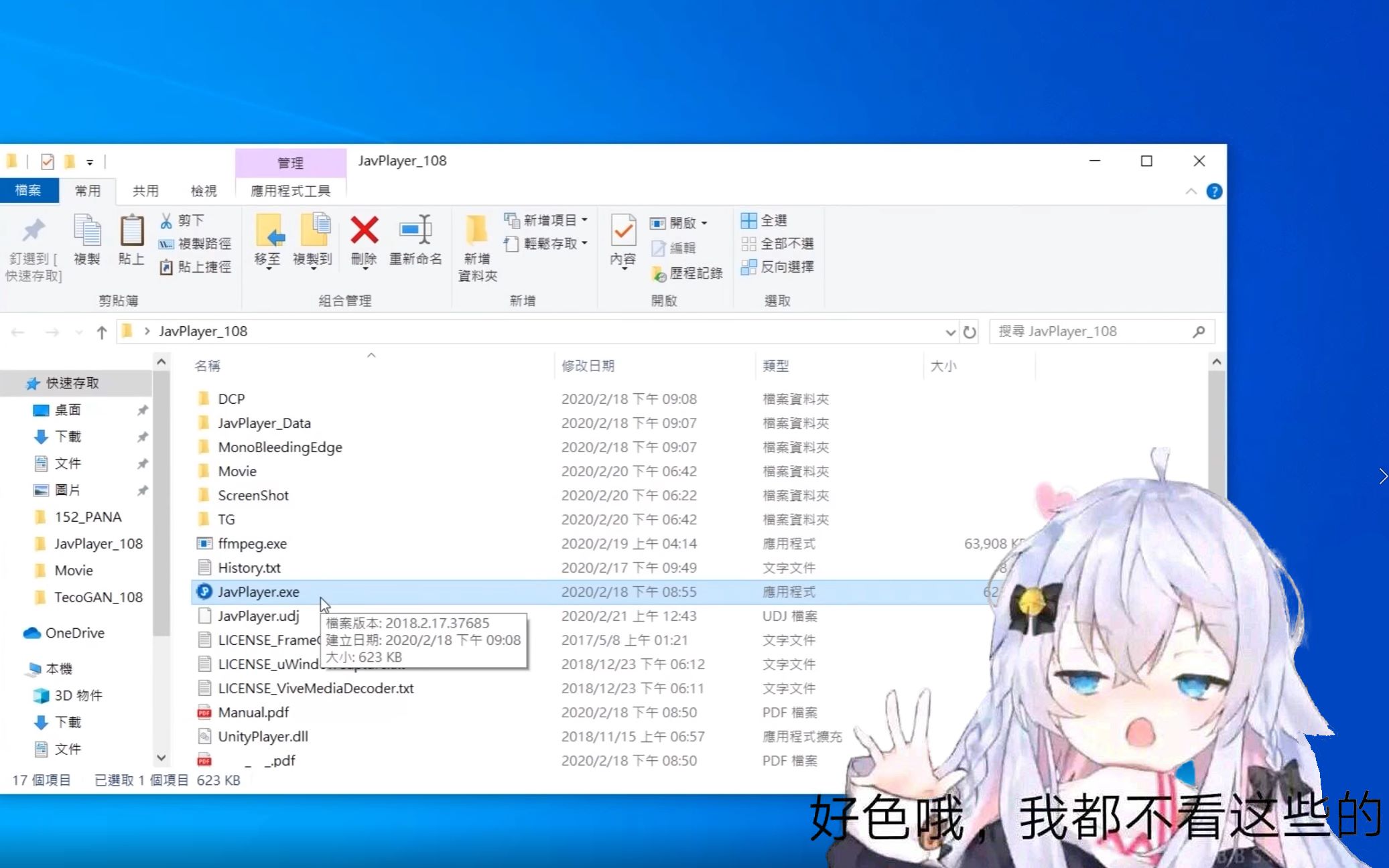Select Quick access (快速存取) in sidebar

point(72,383)
